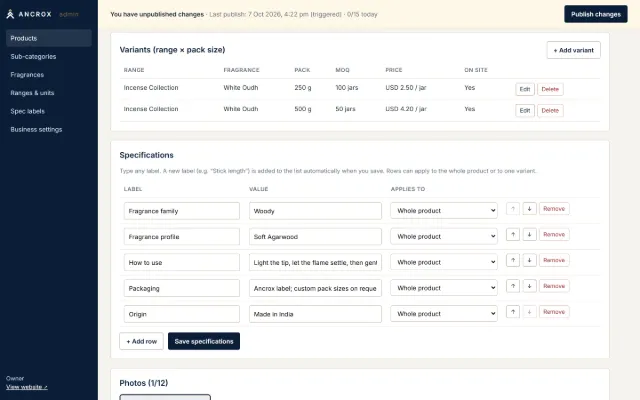Click + Add variant button
This screenshot has width=640, height=400.
point(573,50)
